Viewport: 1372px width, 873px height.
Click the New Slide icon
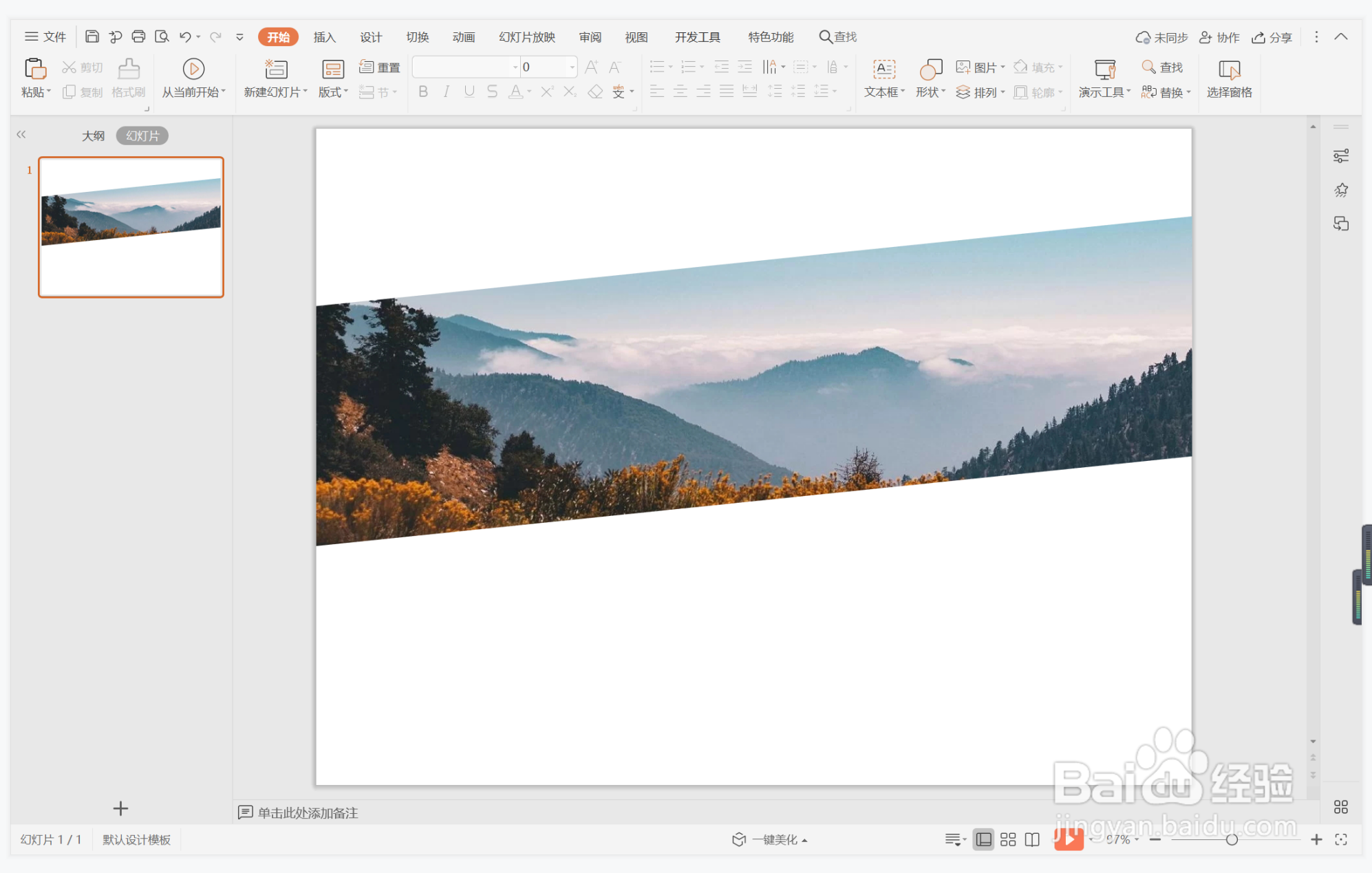pos(276,69)
